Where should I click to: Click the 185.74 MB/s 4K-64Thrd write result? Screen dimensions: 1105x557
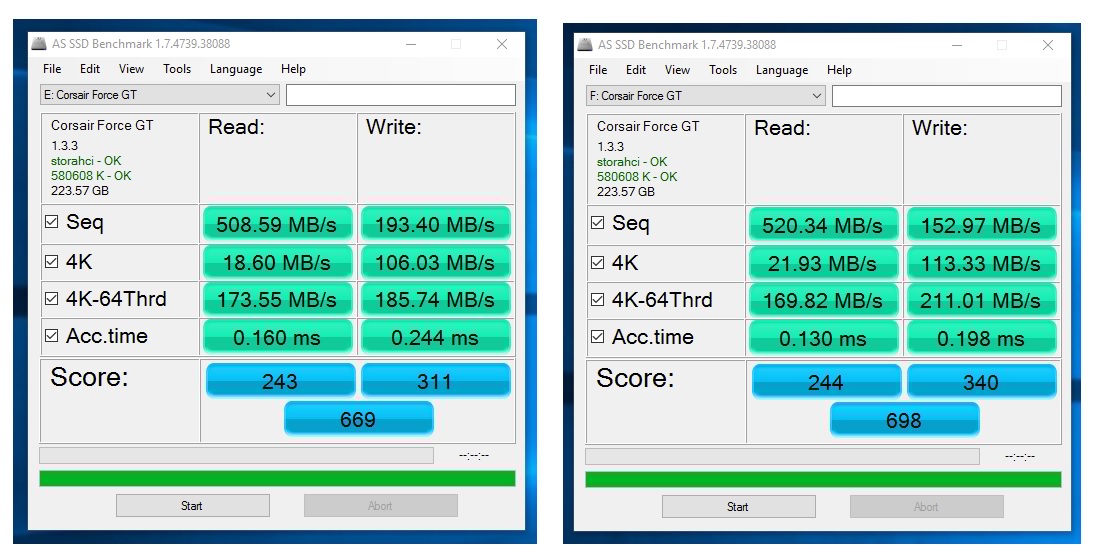pyautogui.click(x=436, y=300)
